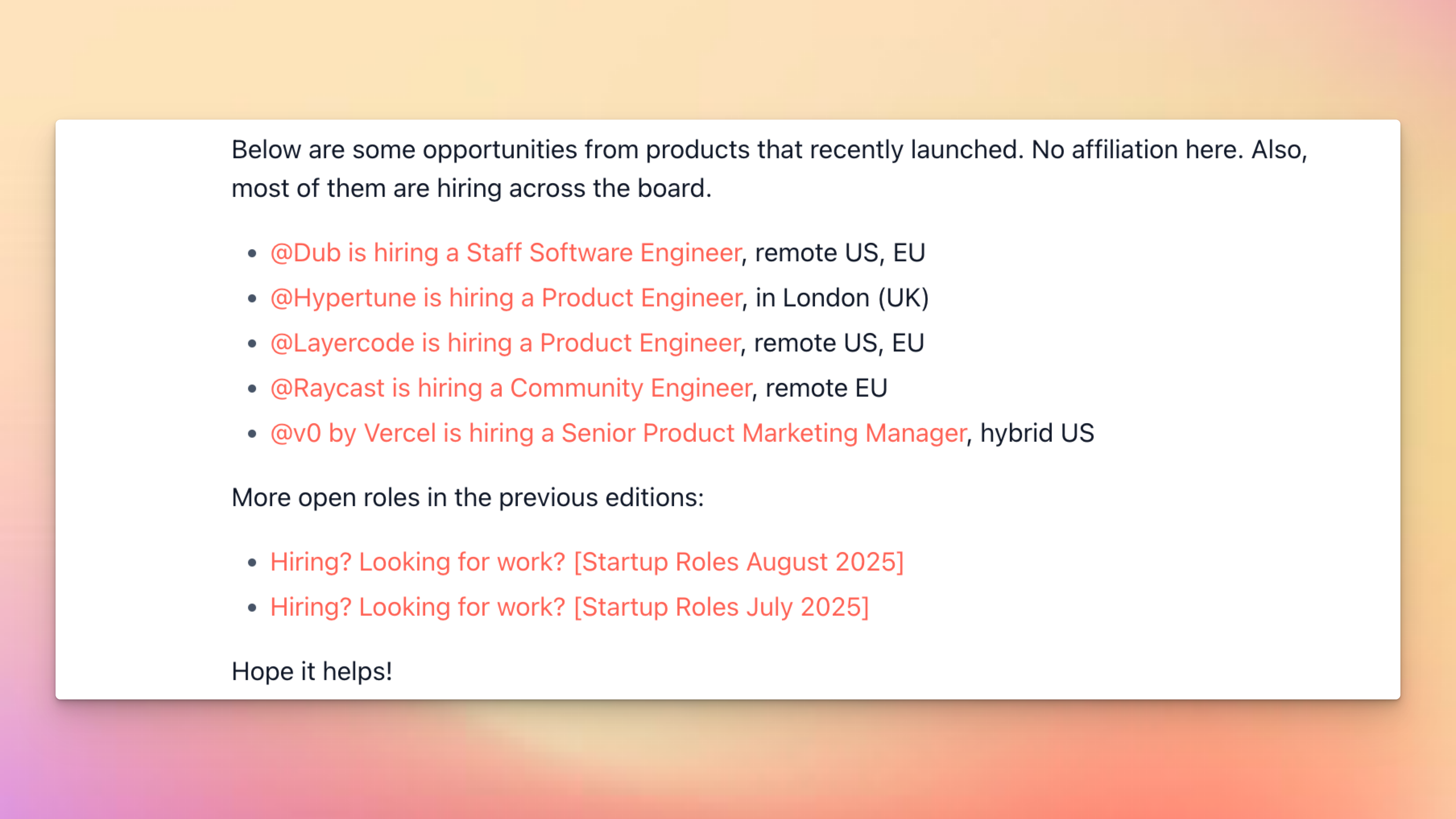
Task: Click the bullet before the v0 by Vercel link
Action: point(252,434)
